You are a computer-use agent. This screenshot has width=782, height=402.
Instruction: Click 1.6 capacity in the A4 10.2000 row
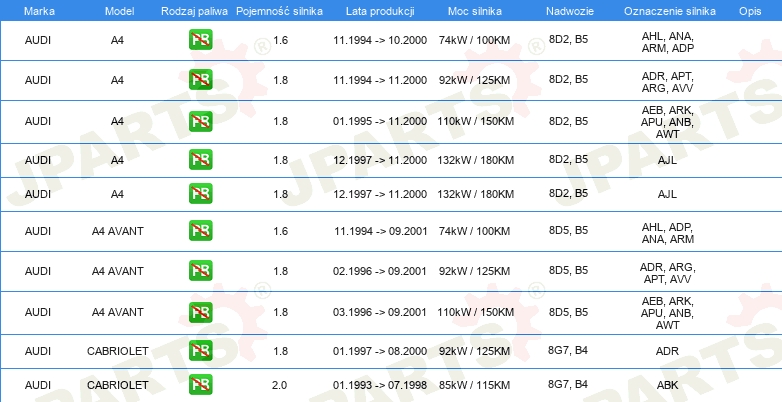pyautogui.click(x=280, y=40)
